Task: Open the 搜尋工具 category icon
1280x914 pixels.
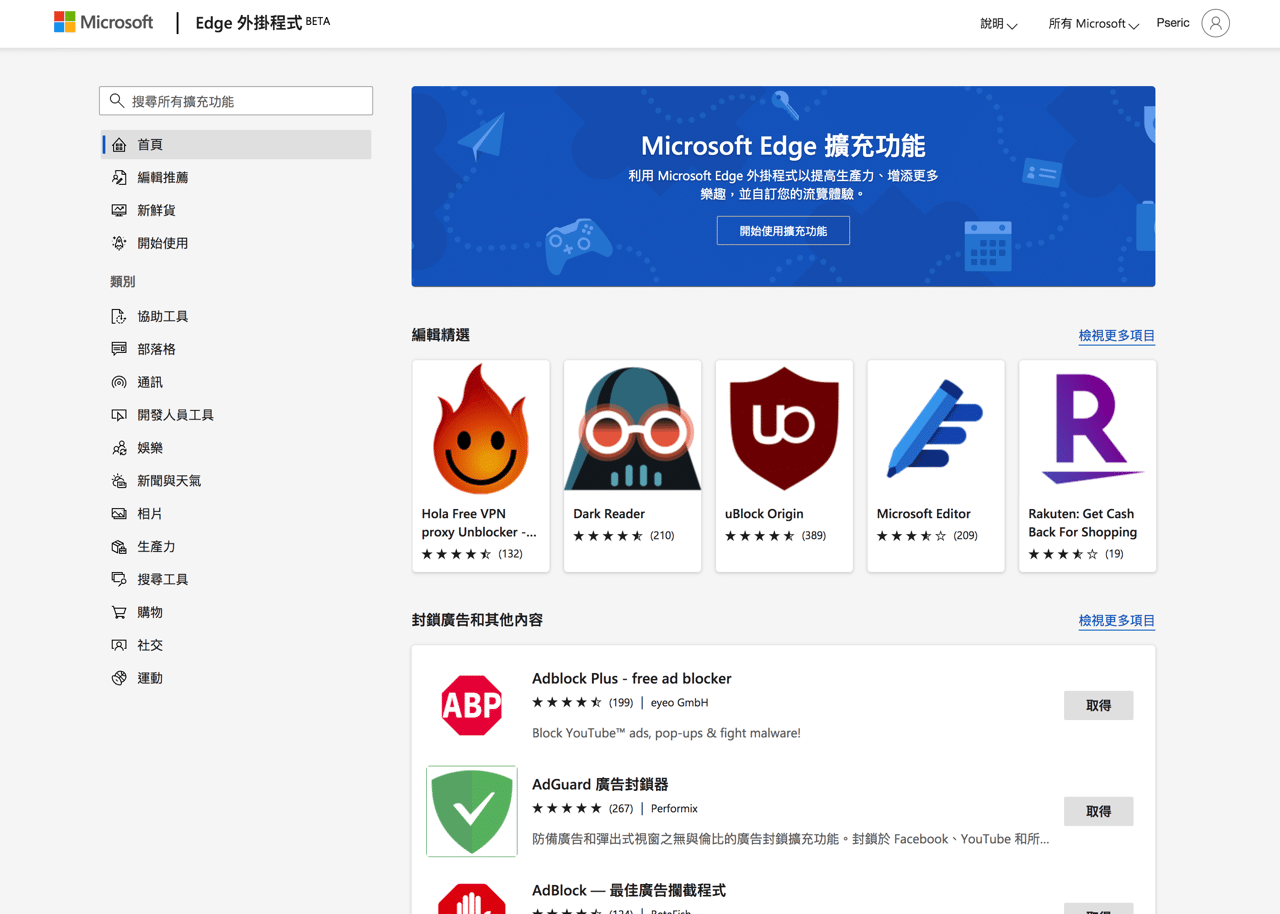Action: tap(117, 579)
